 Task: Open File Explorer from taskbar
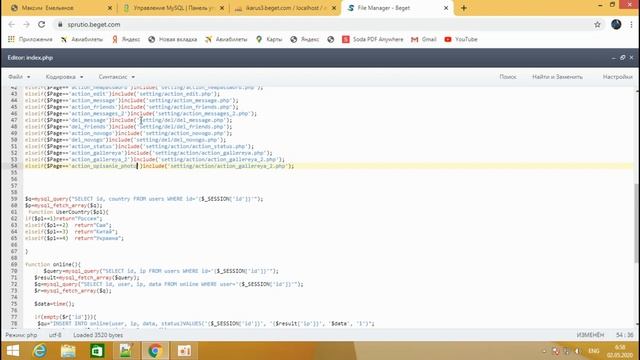click(x=68, y=351)
